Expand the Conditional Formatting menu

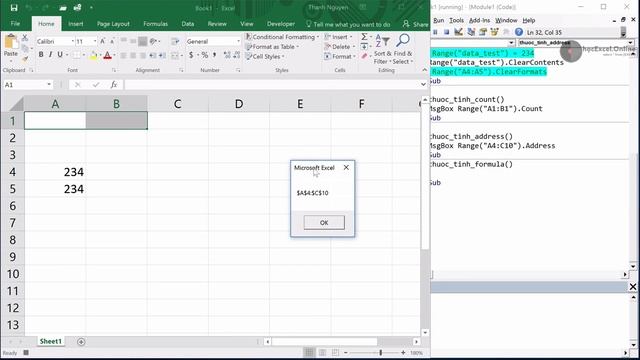click(x=282, y=37)
